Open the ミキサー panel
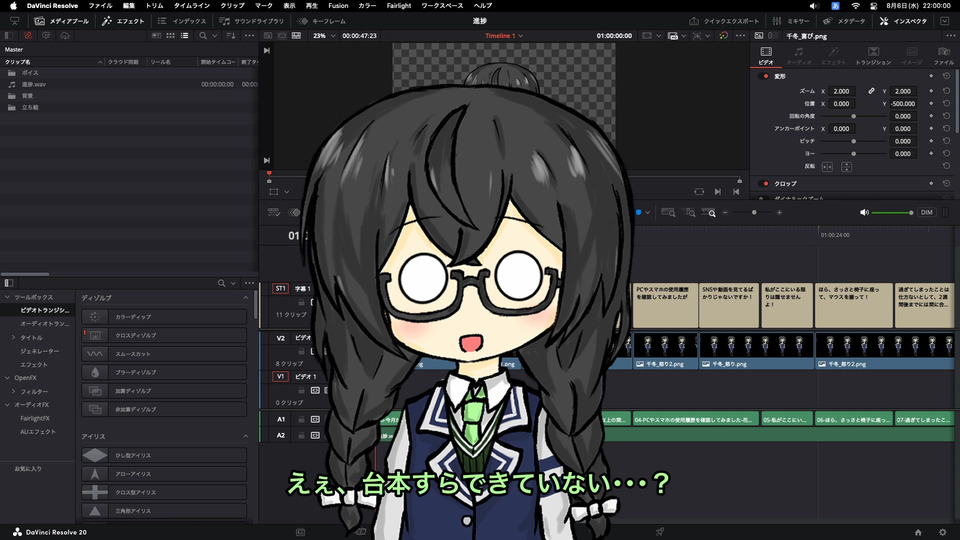The height and width of the screenshot is (540, 960). click(x=791, y=21)
